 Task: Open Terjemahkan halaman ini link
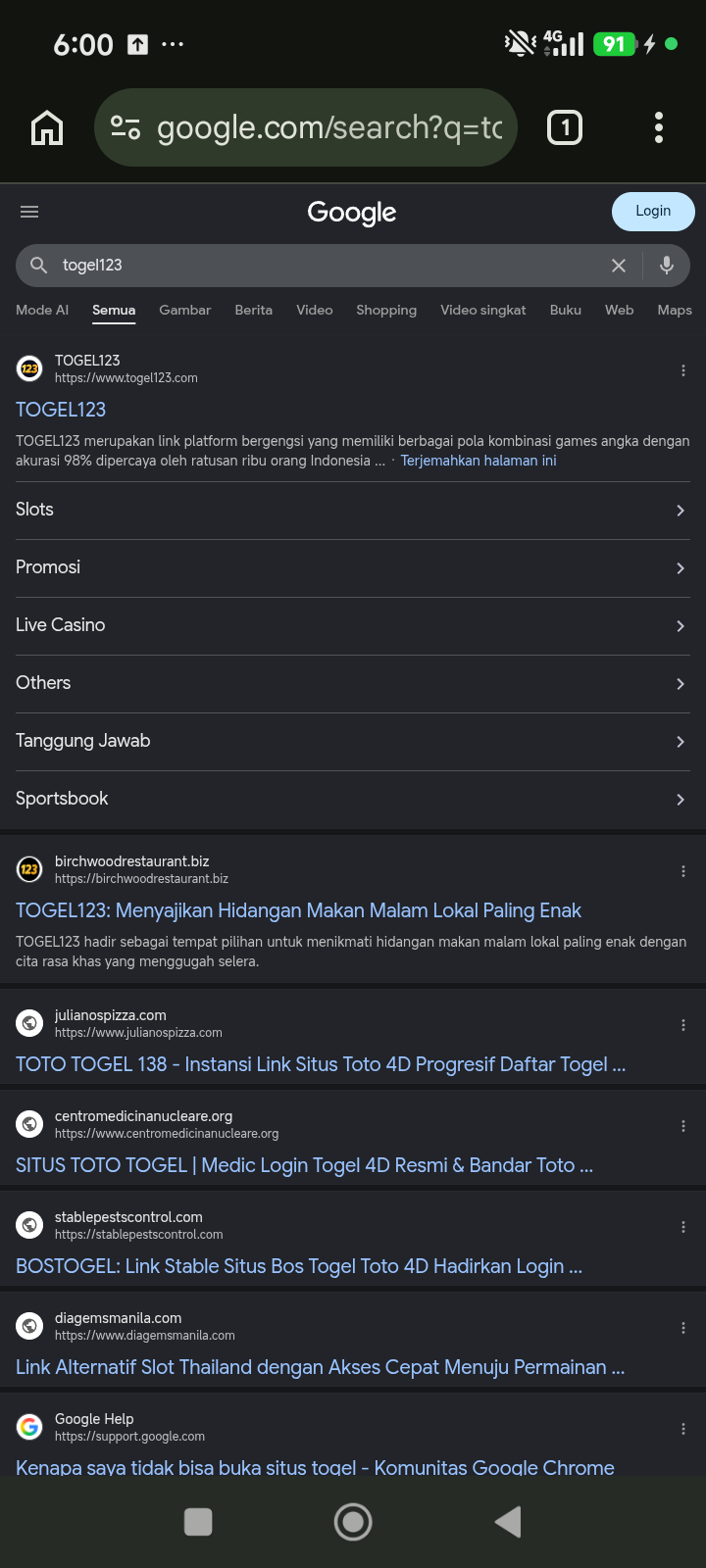[479, 461]
